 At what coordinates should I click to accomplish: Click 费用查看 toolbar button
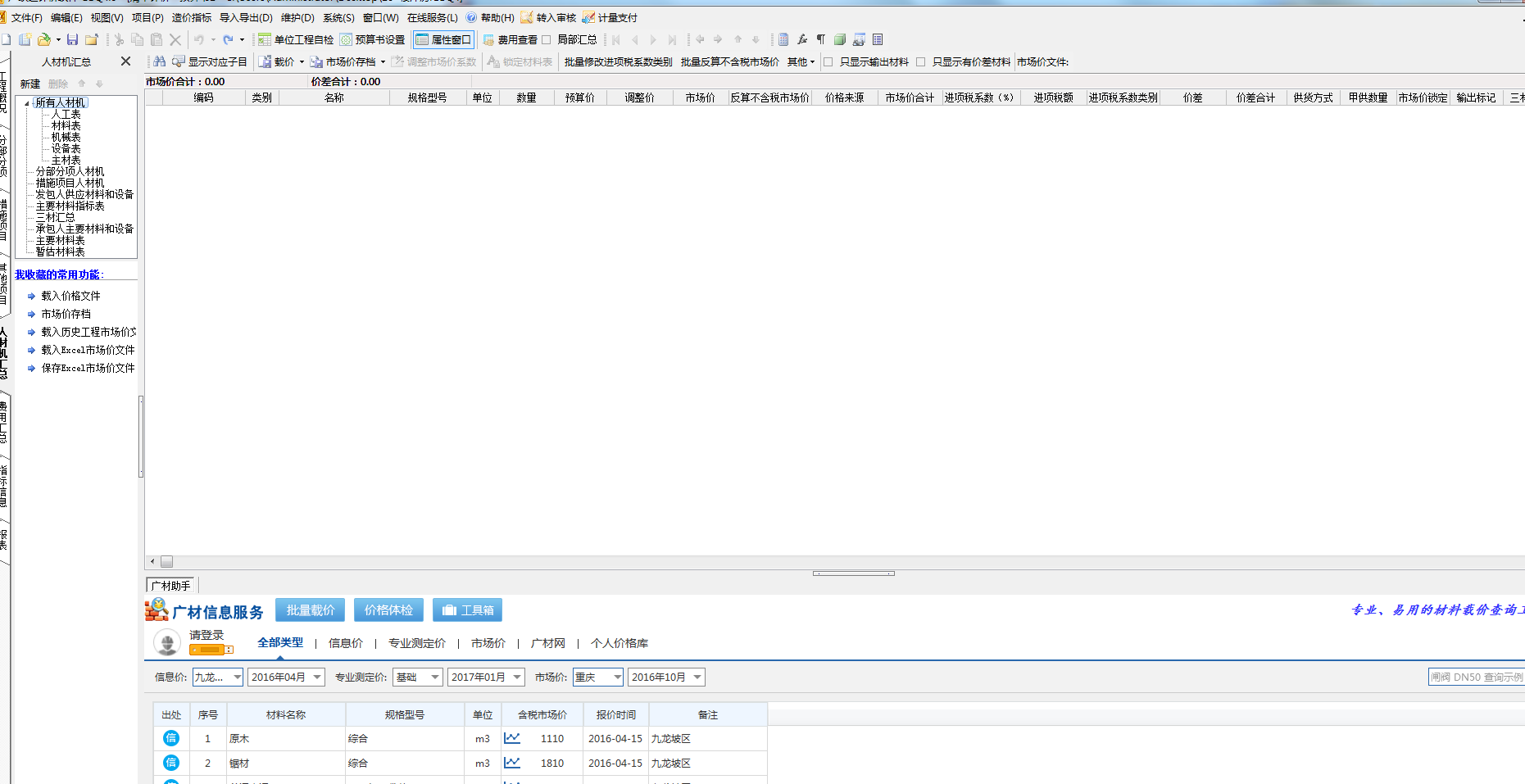[x=511, y=39]
